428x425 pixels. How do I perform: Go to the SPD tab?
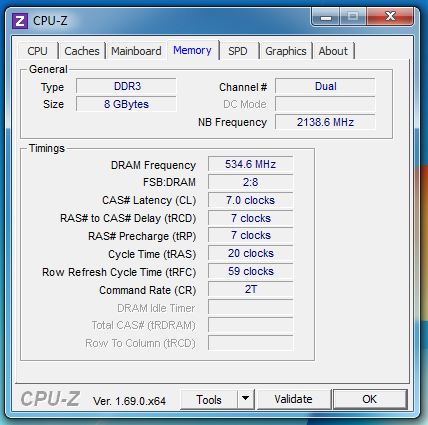[x=238, y=51]
